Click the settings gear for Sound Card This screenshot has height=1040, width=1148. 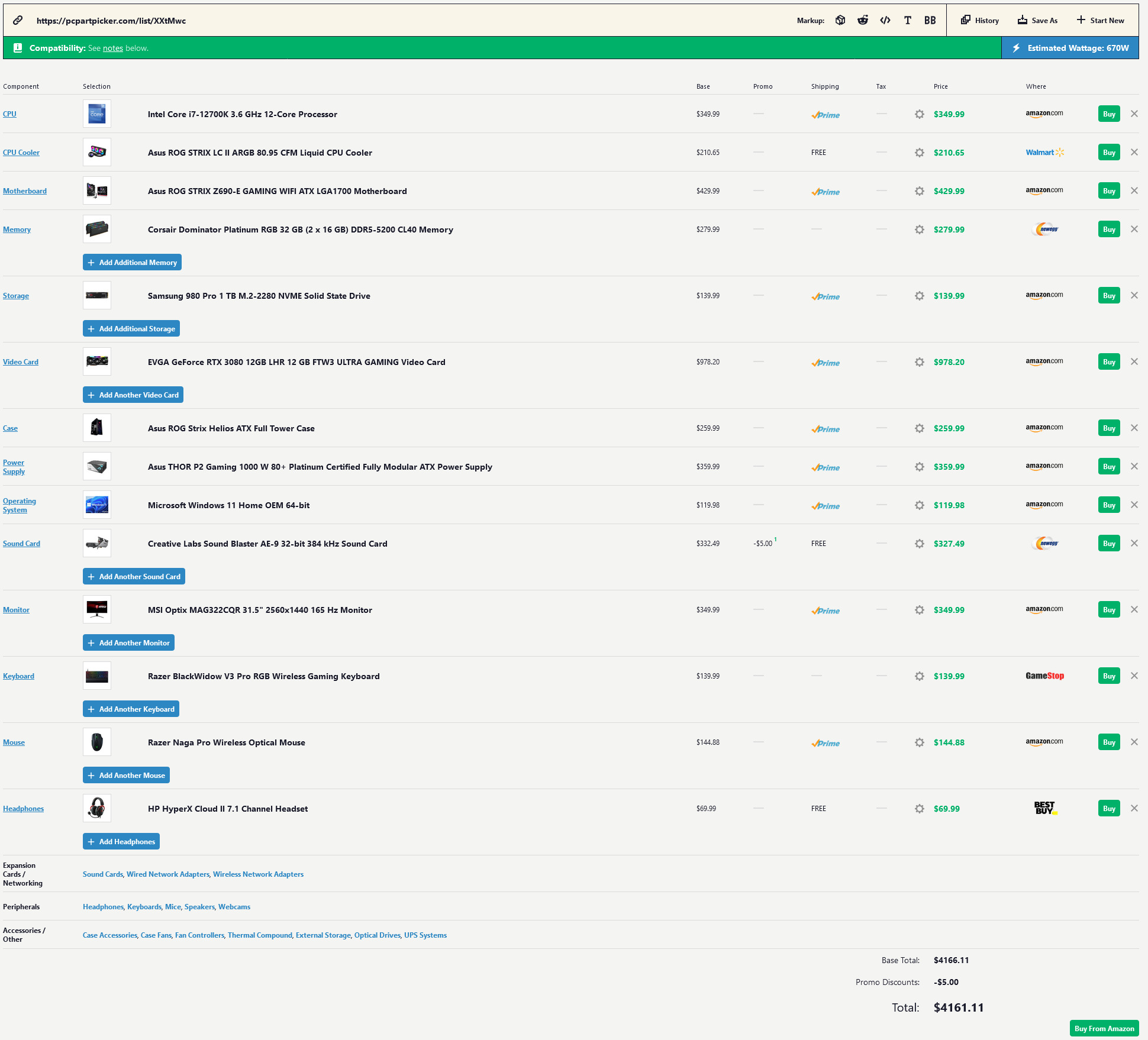coord(918,543)
